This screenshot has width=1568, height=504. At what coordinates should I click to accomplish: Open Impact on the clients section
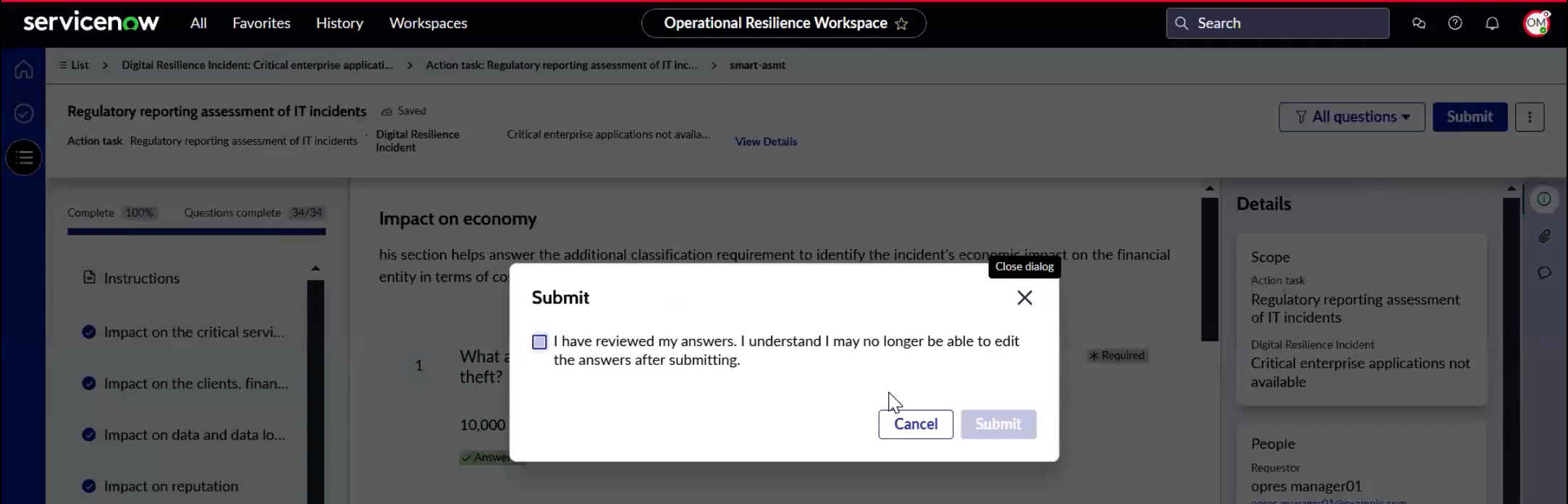click(195, 384)
